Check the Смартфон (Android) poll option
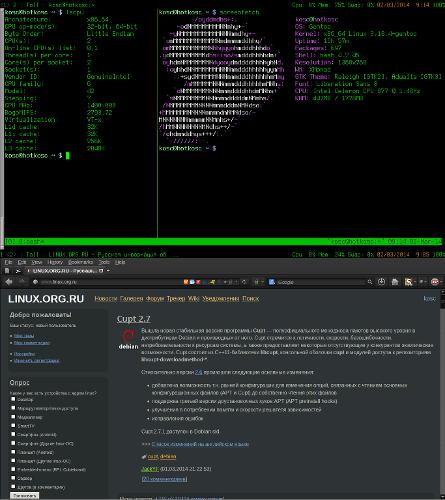Viewport: 445px width, 500px height. coord(13,434)
